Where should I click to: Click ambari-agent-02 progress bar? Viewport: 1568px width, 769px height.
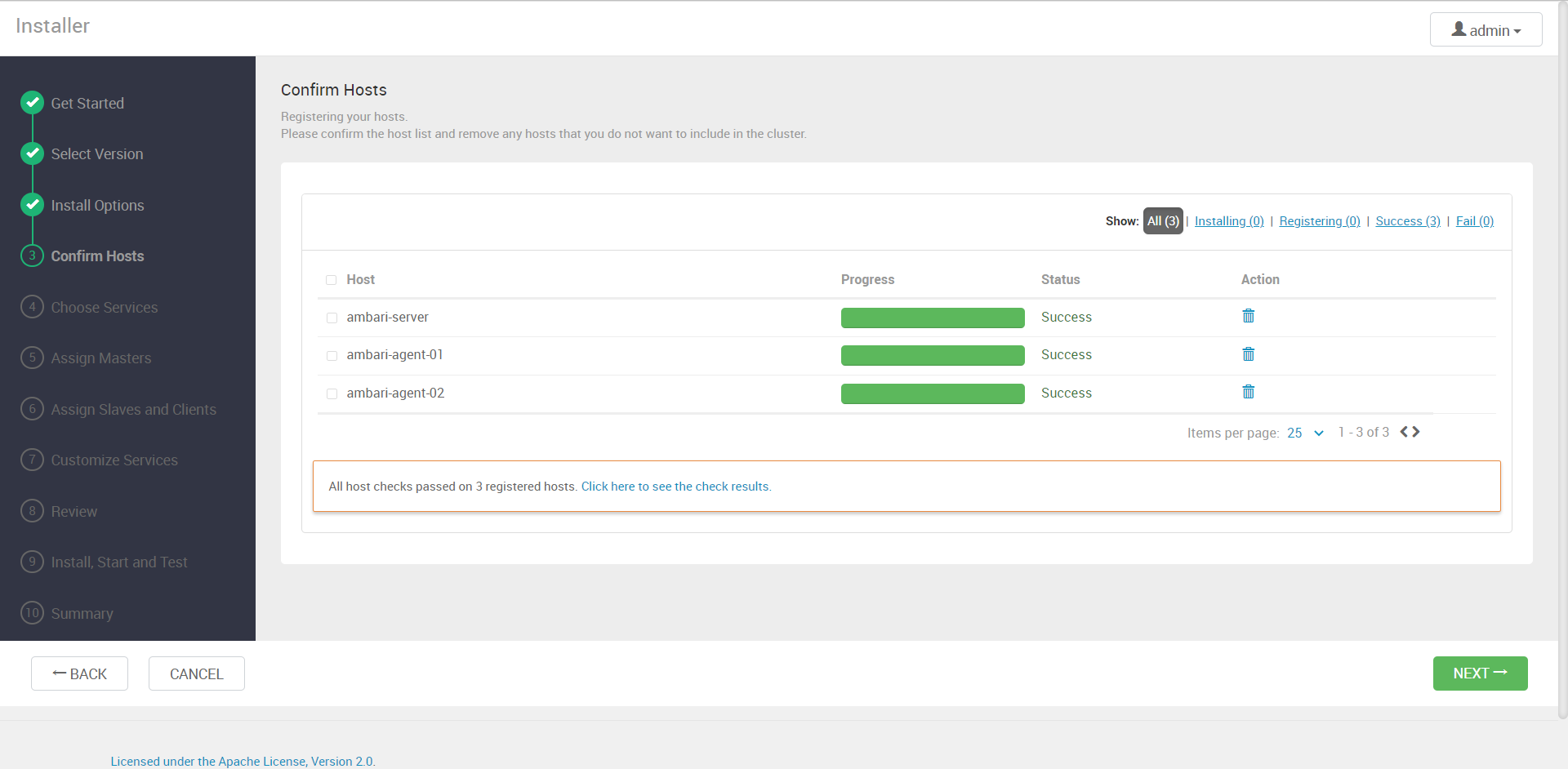pyautogui.click(x=933, y=393)
